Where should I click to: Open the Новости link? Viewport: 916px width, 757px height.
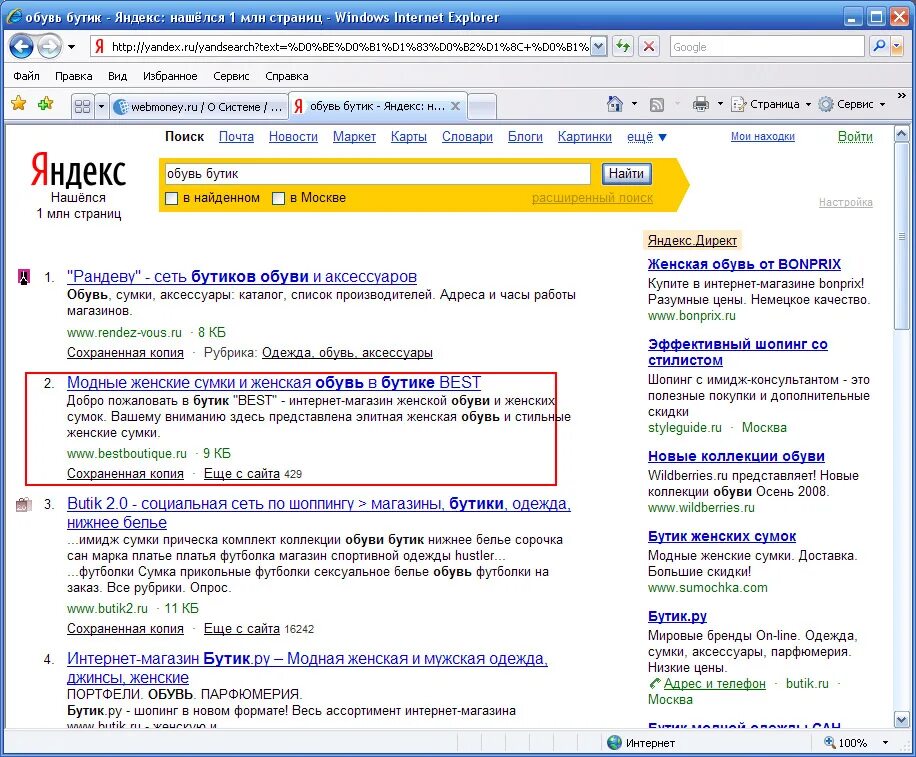293,137
